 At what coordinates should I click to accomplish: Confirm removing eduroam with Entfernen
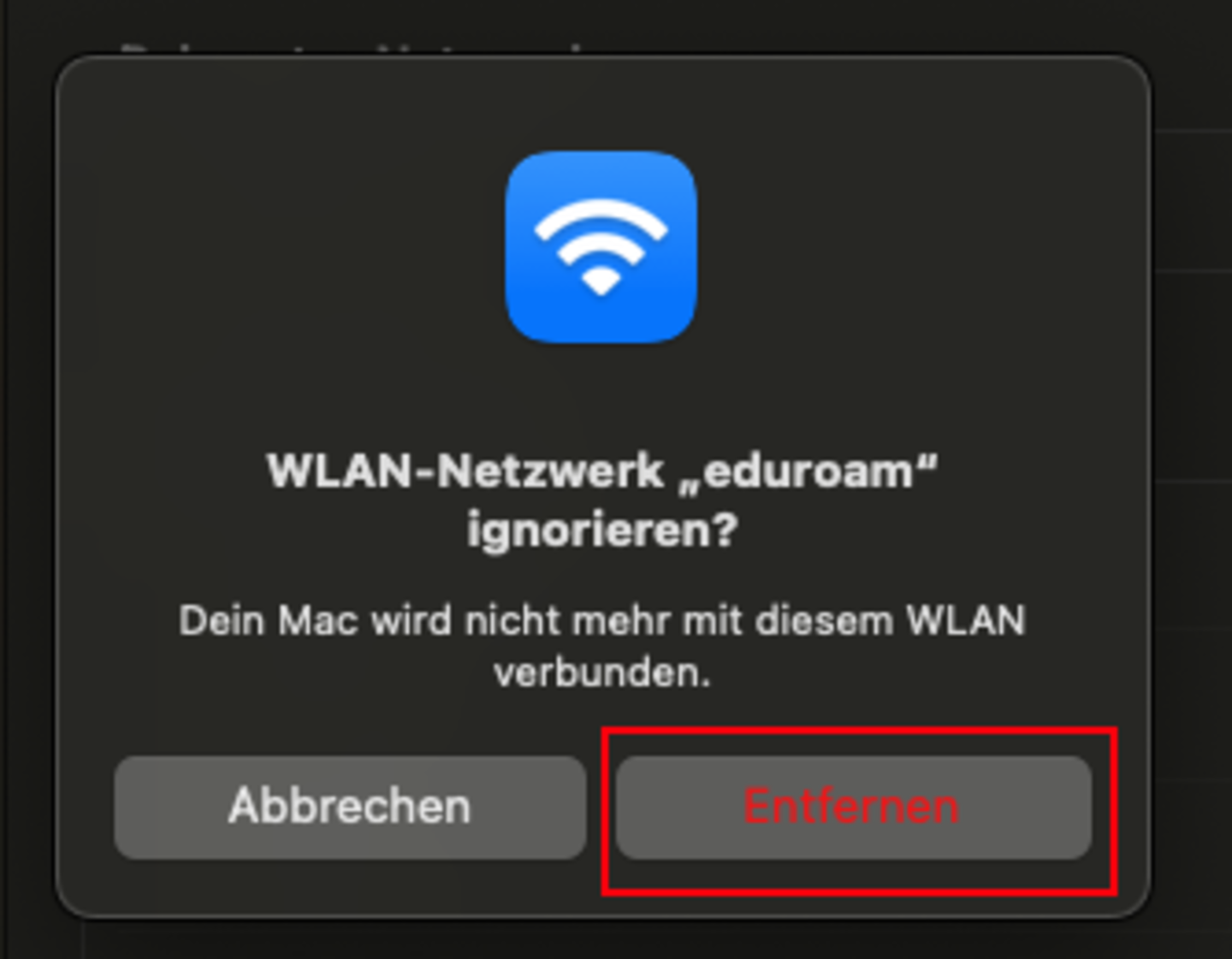[x=853, y=807]
